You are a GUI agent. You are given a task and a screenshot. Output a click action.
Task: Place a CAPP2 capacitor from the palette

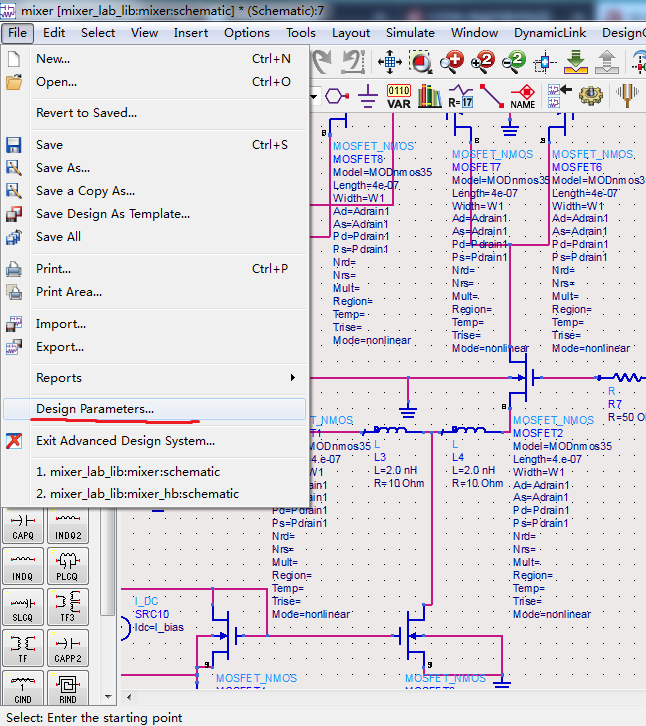(68, 648)
